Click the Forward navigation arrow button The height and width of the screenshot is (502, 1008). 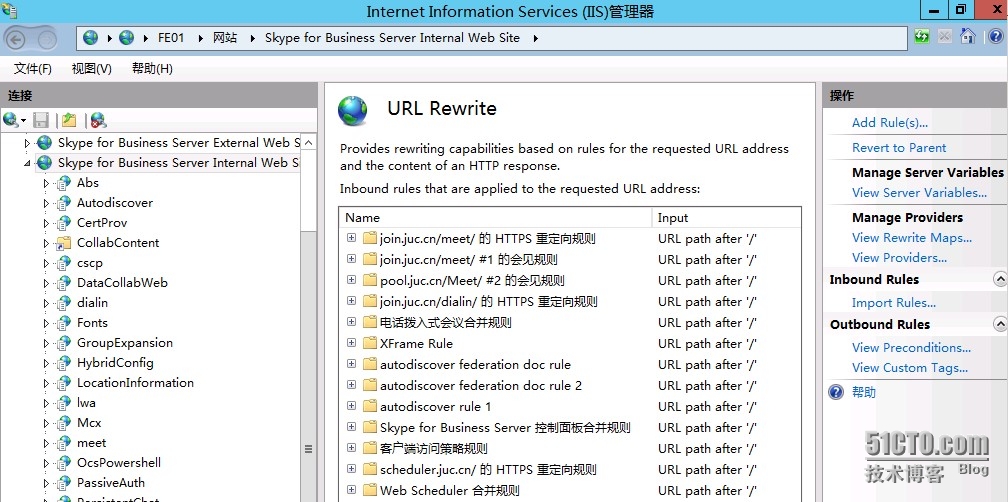tap(47, 39)
